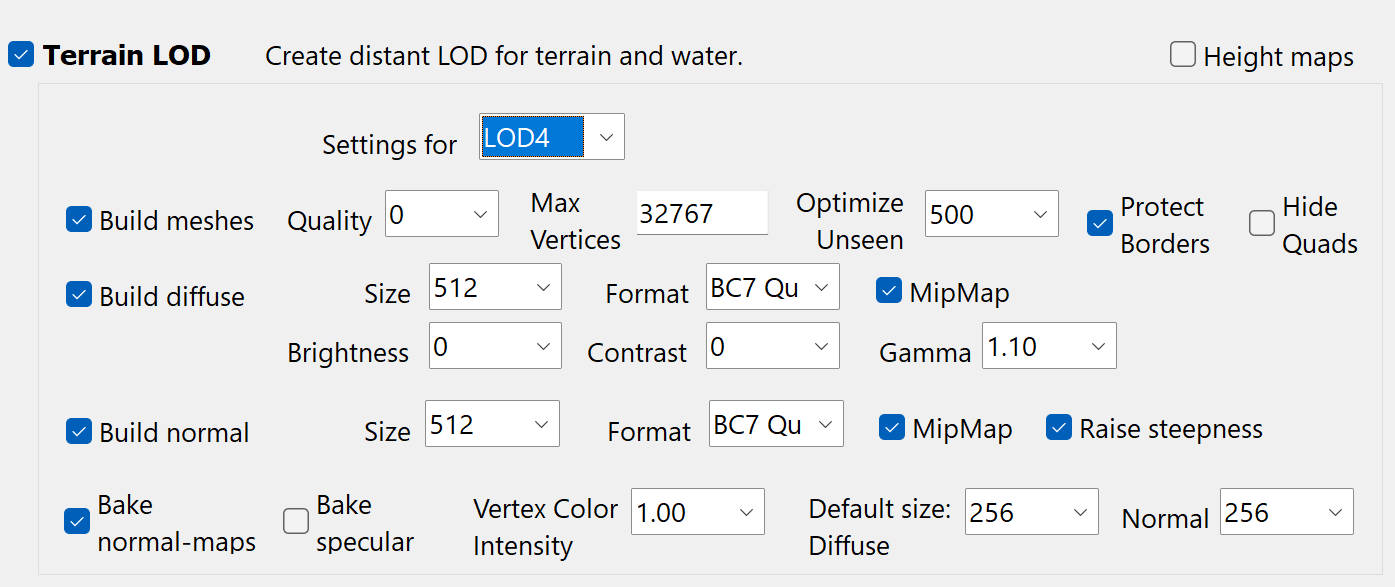Disable the Protect Borders checkbox
Viewport: 1395px width, 587px height.
1100,223
